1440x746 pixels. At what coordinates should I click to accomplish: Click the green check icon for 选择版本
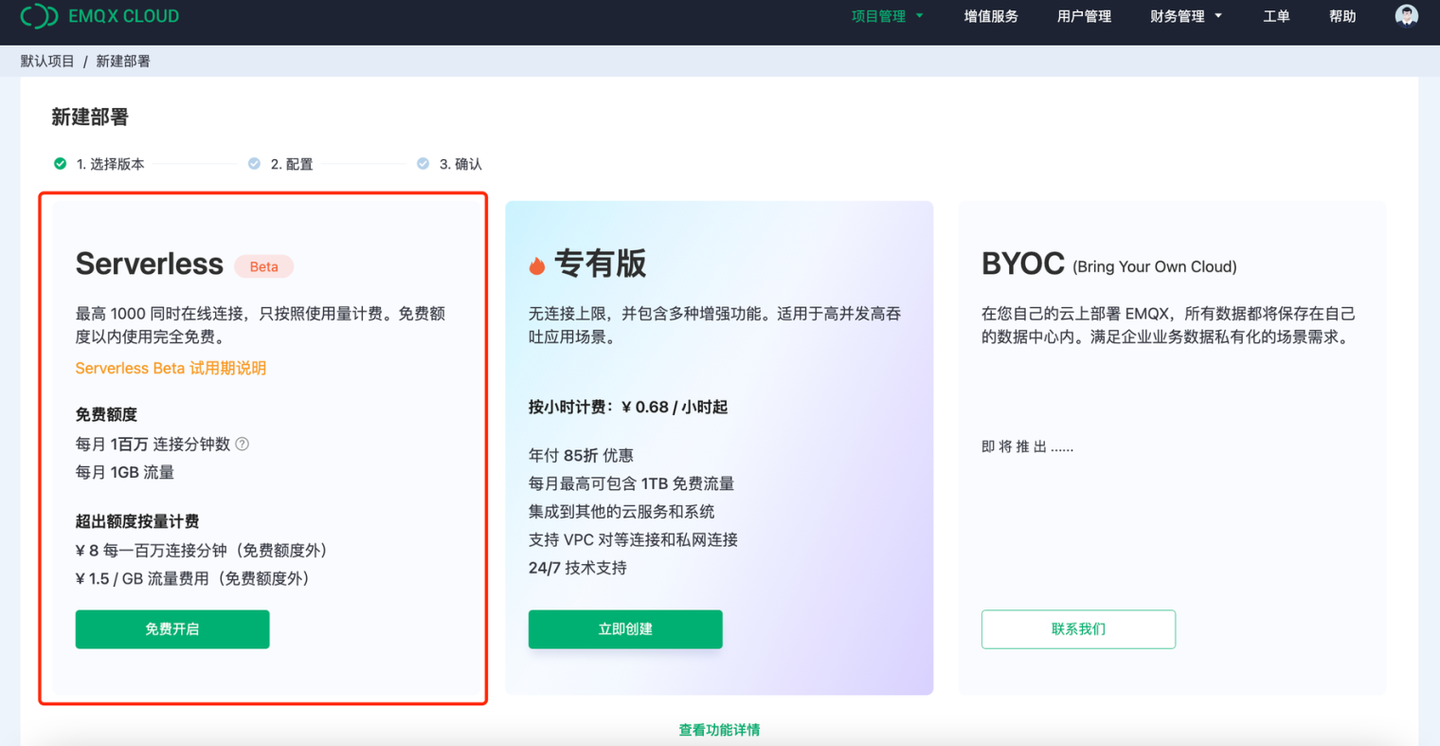60,163
